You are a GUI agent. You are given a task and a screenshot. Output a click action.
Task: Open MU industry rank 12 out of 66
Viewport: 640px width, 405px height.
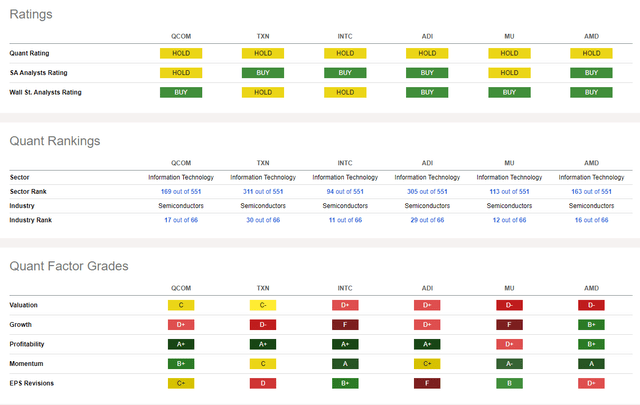[x=509, y=220]
